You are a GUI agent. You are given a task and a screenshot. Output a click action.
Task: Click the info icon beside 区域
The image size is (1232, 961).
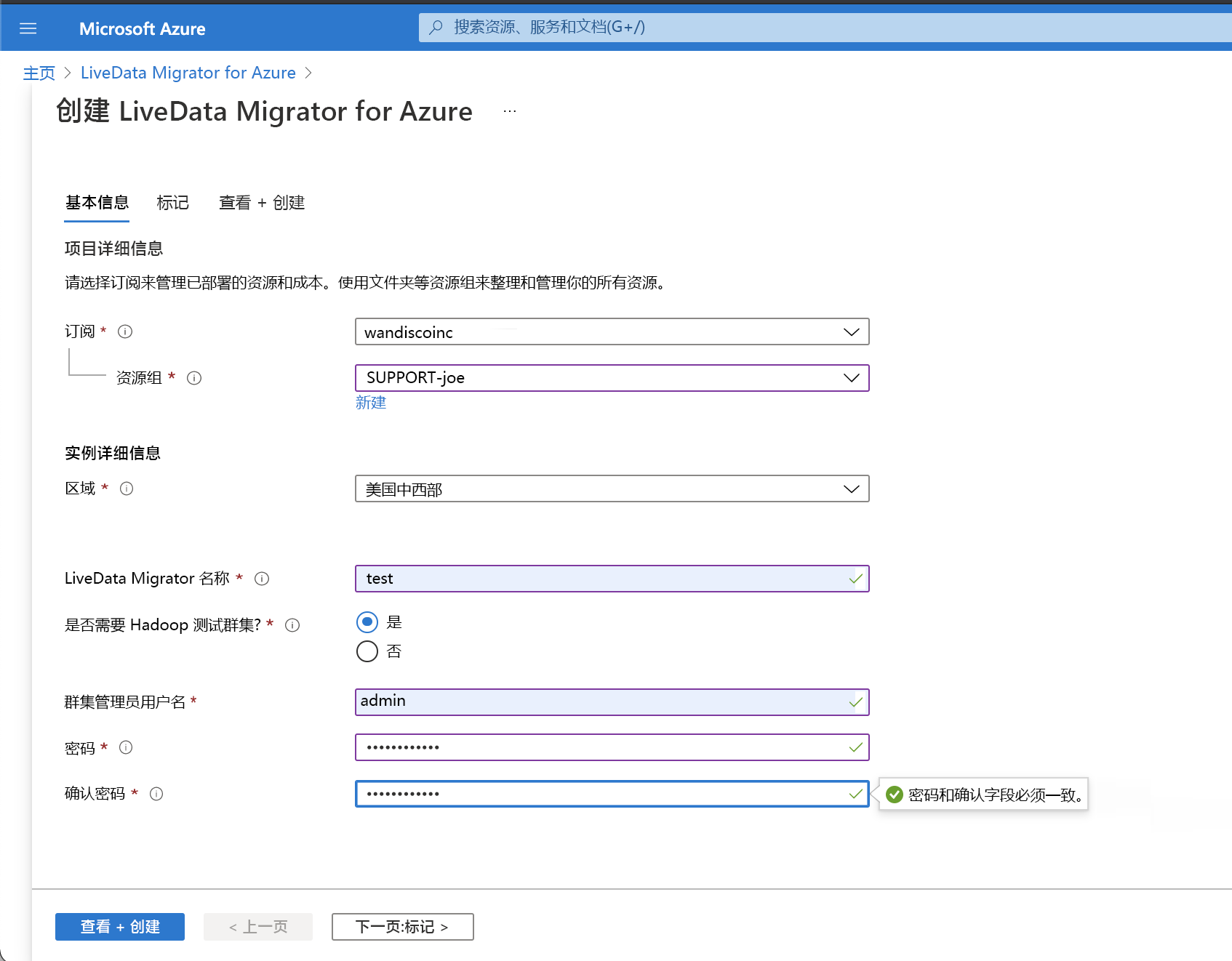tap(126, 488)
